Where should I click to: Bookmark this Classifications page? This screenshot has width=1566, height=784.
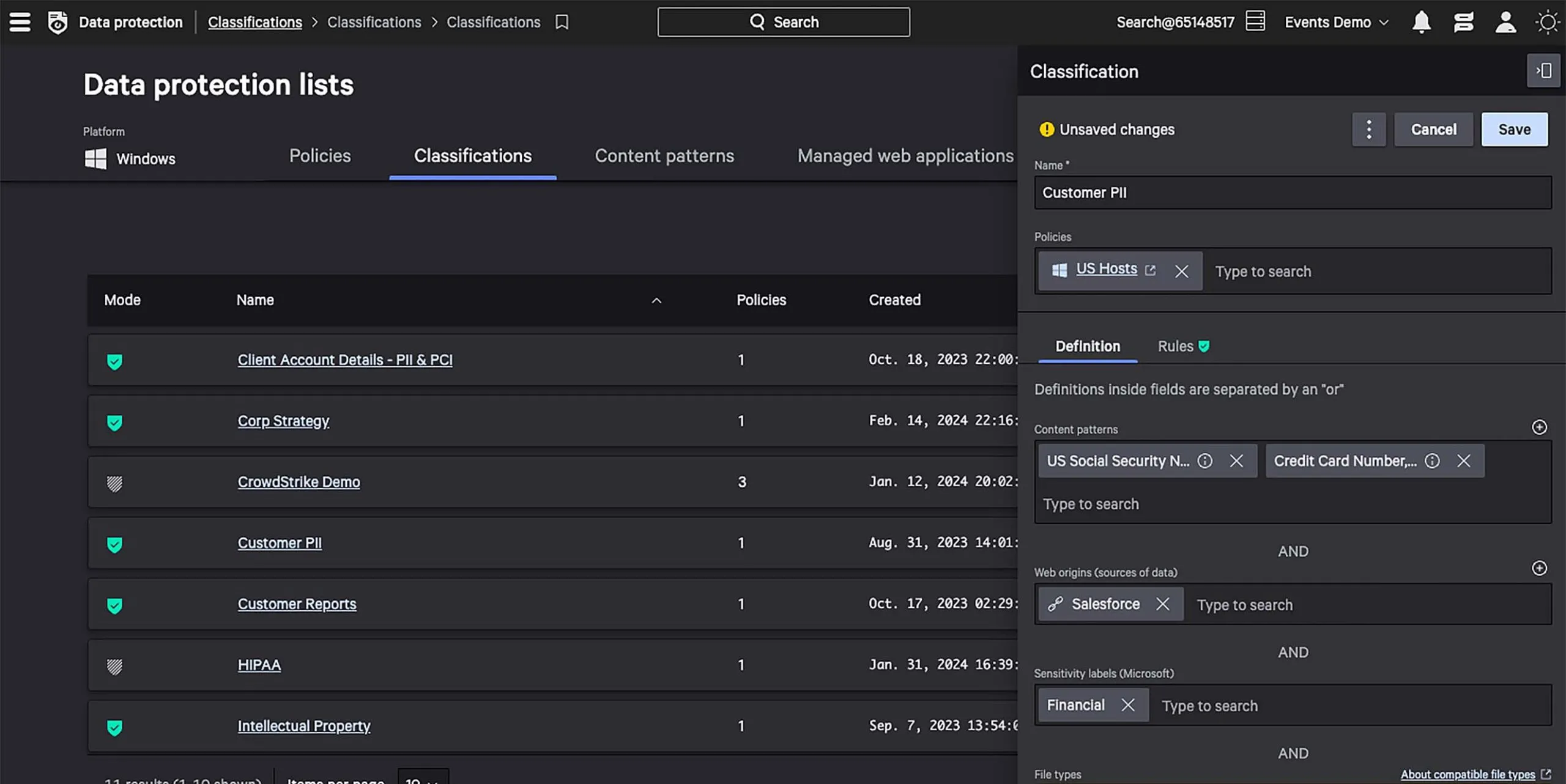pos(562,22)
